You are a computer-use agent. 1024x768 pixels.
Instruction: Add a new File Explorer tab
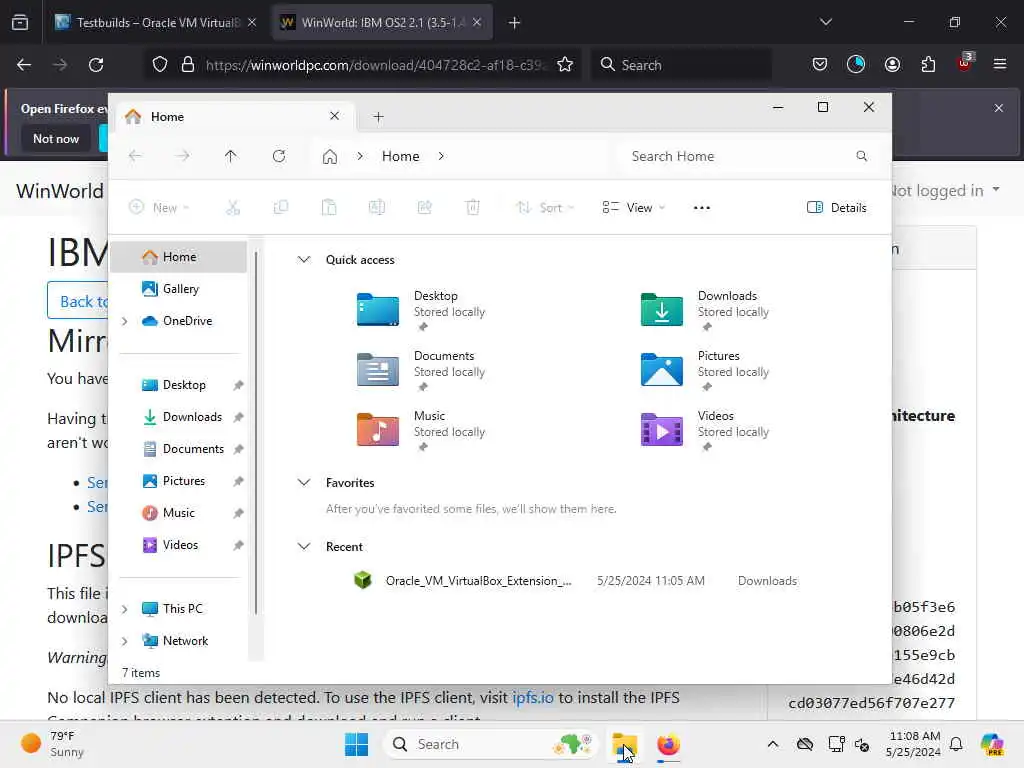coord(378,117)
